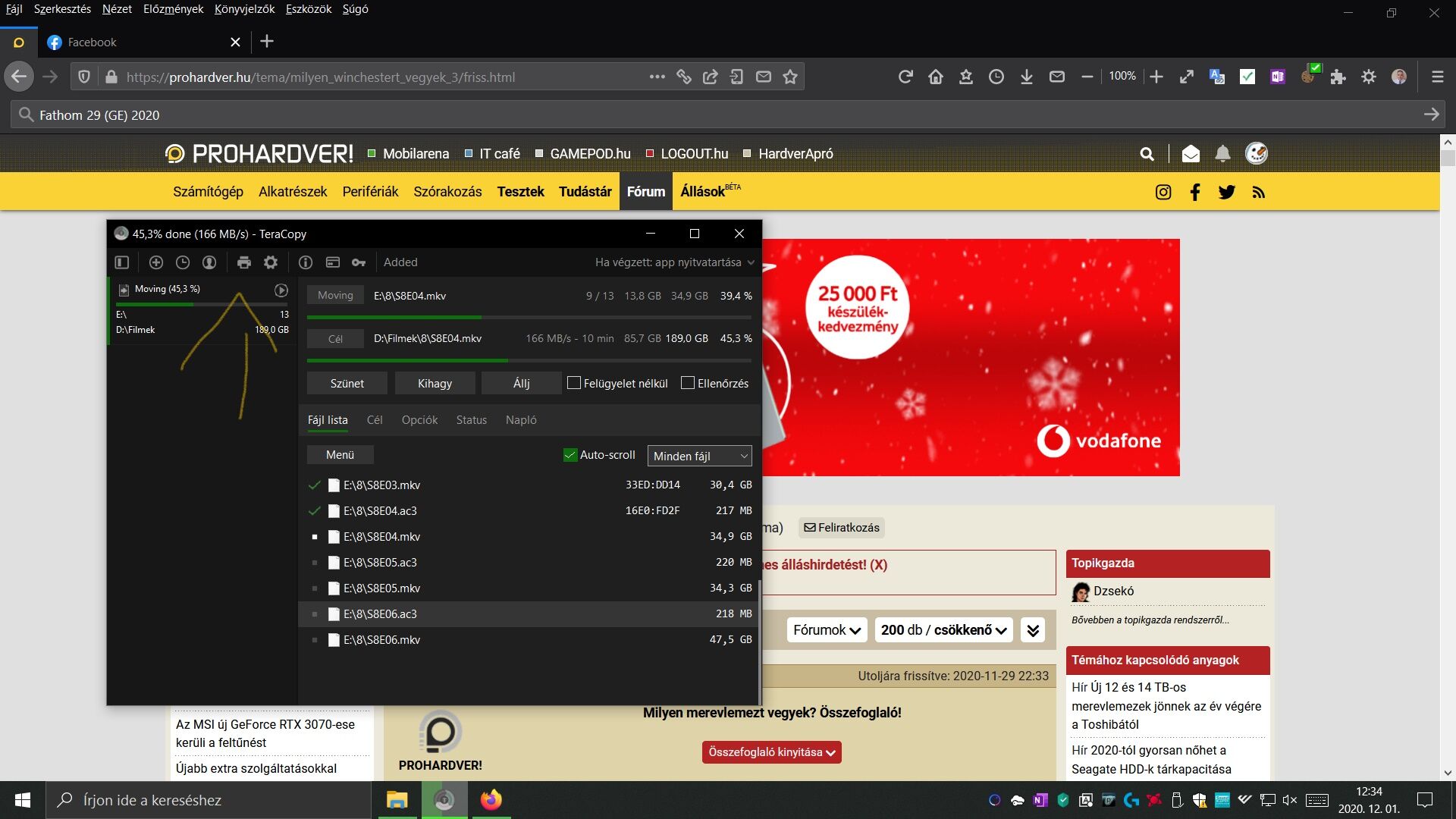Open taskbar notification center icon
The image size is (1456, 819).
click(1425, 800)
